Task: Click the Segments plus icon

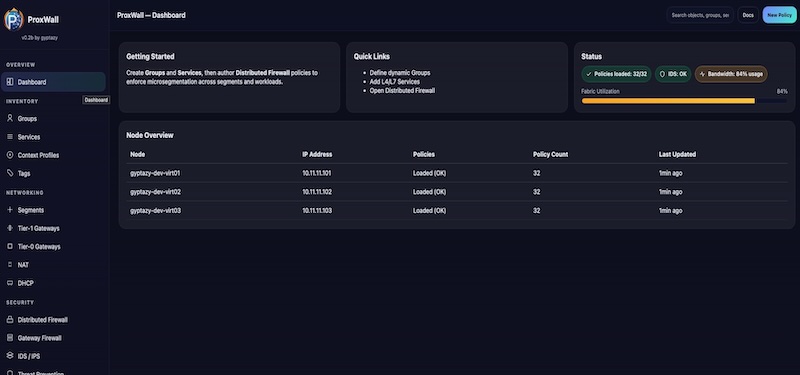Action: click(10, 210)
